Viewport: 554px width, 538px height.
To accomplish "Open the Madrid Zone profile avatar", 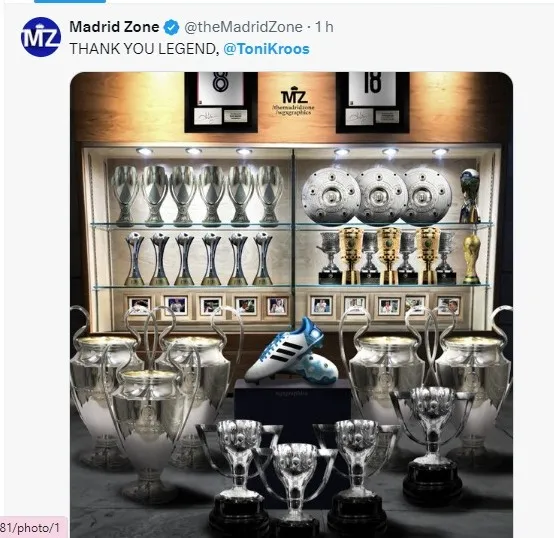I will (x=41, y=37).
